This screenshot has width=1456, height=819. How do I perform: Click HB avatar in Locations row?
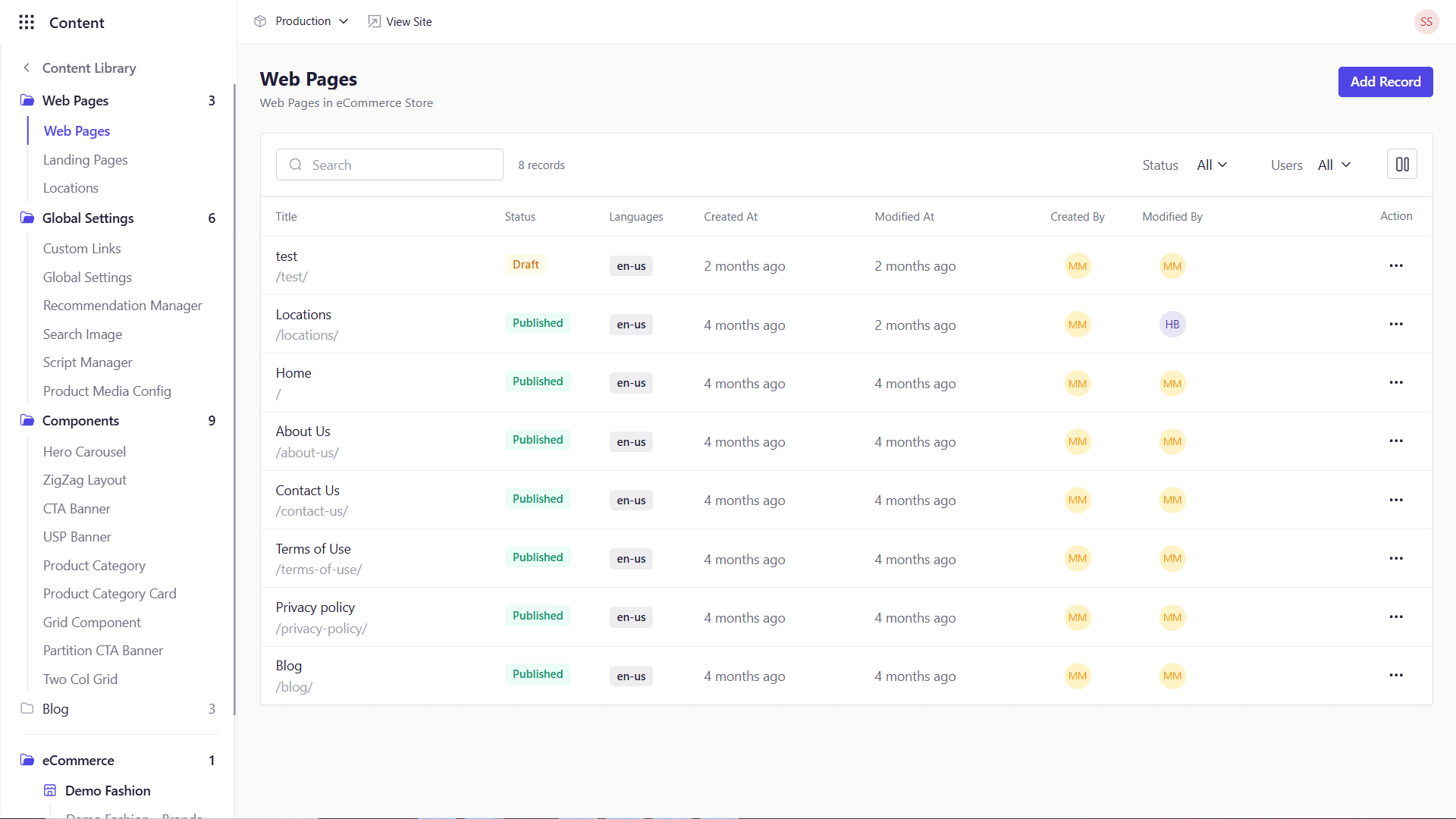point(1172,325)
